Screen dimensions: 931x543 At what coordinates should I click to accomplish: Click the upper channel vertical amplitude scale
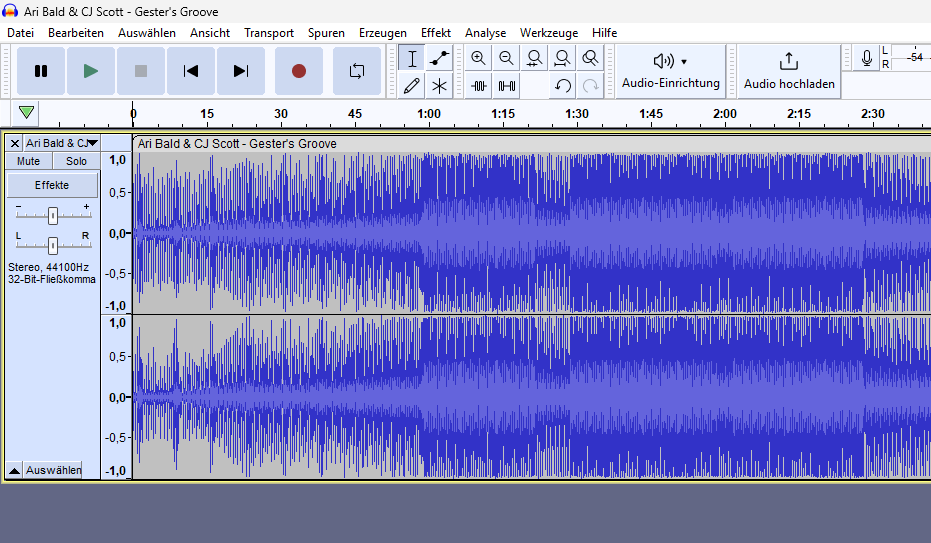pos(116,233)
